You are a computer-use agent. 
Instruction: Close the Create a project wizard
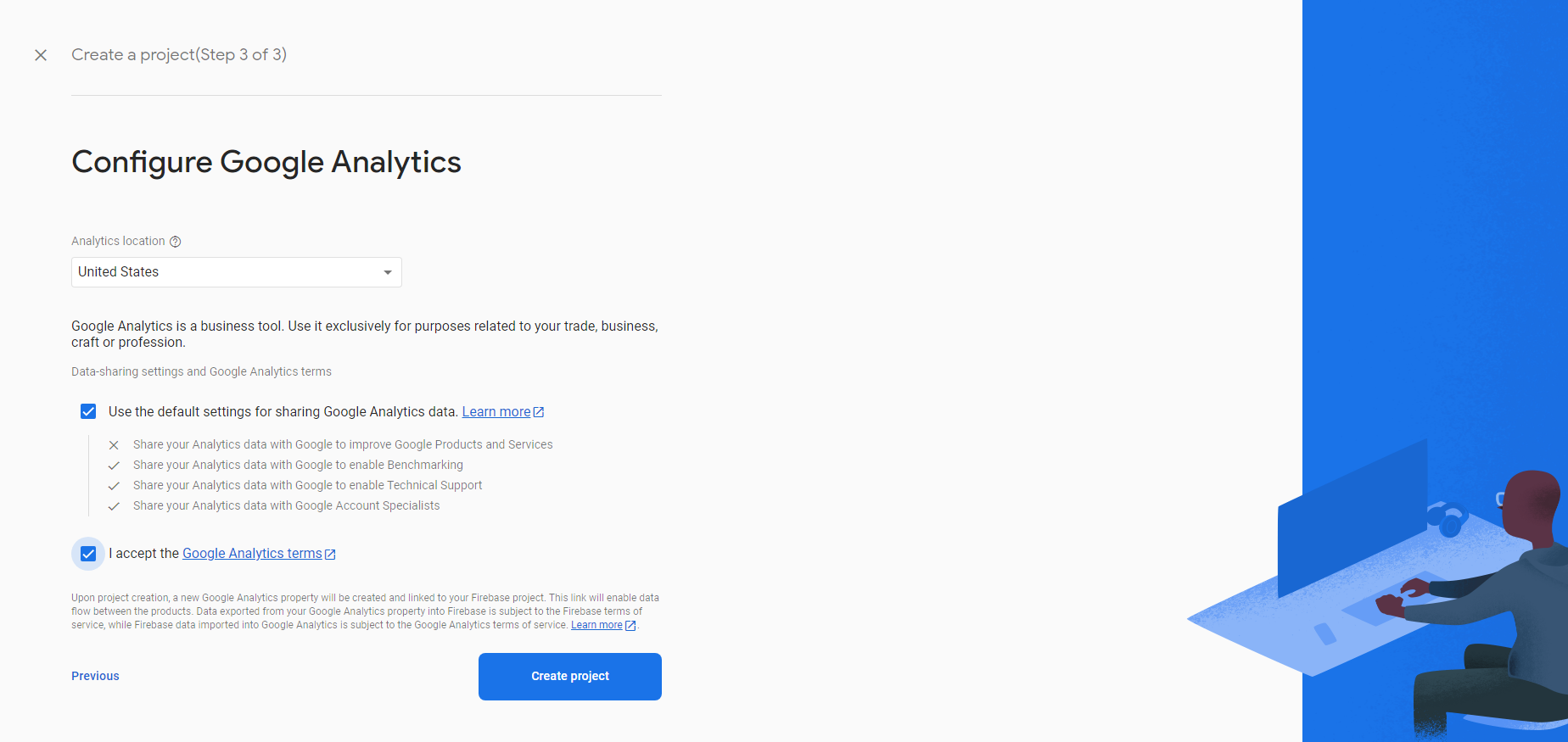pyautogui.click(x=41, y=55)
